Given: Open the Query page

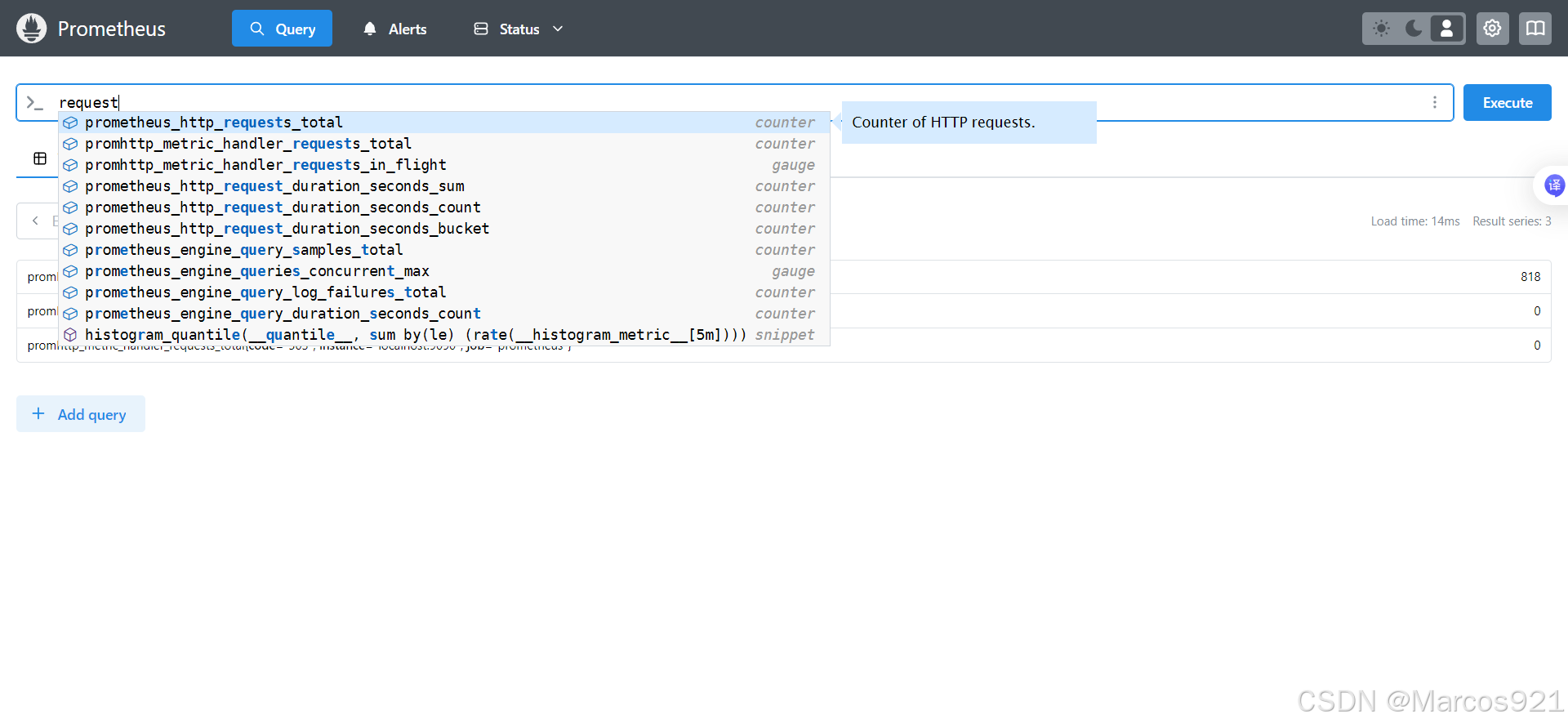Looking at the screenshot, I should [x=282, y=29].
